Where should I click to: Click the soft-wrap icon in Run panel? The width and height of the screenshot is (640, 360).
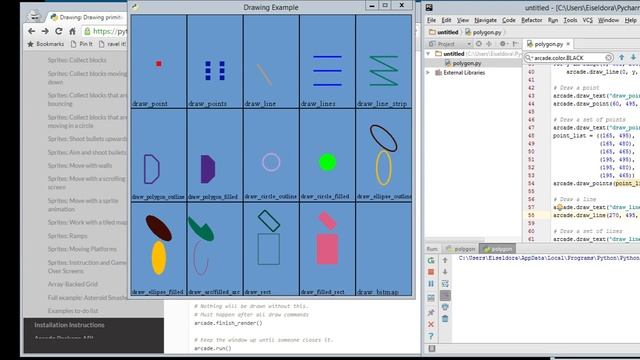tap(445, 284)
